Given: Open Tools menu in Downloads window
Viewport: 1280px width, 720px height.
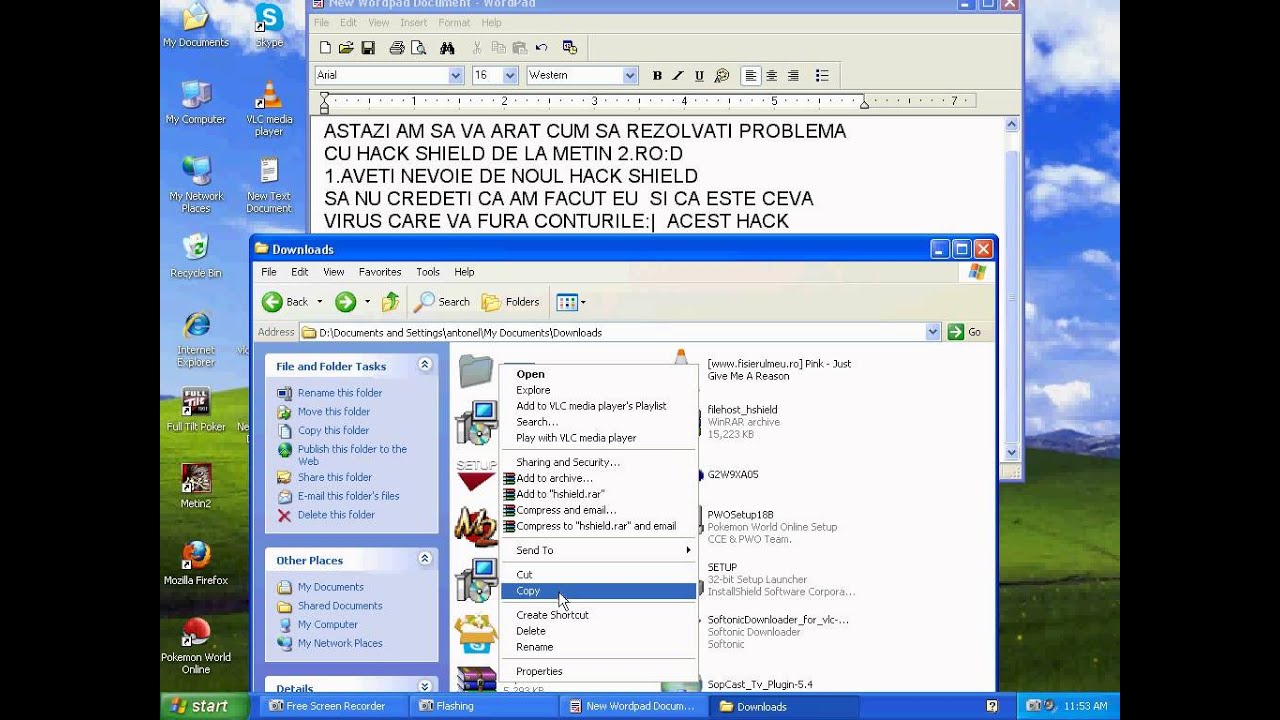Looking at the screenshot, I should [428, 272].
